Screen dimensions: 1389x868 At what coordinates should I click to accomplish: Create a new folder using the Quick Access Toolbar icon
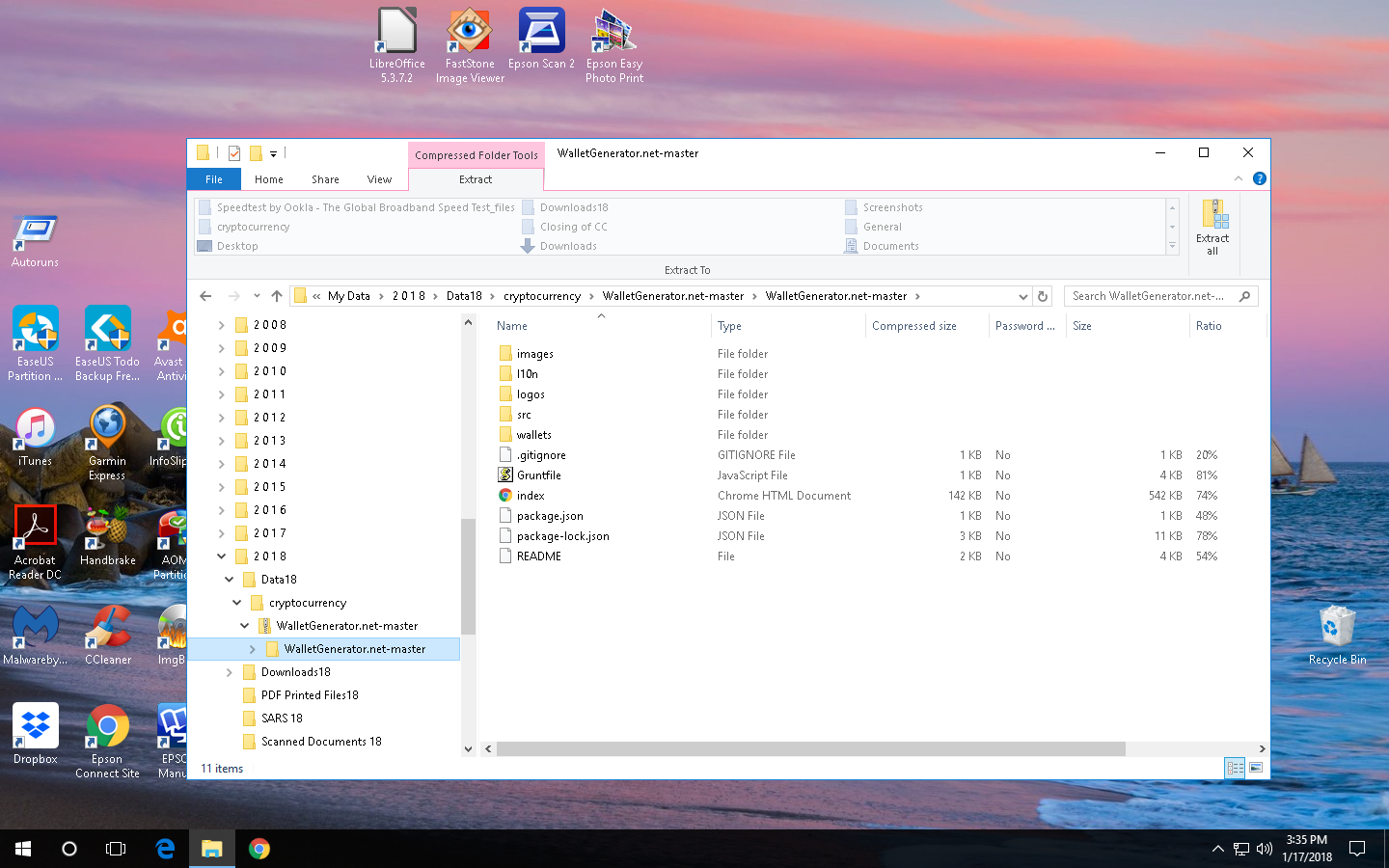[x=257, y=152]
